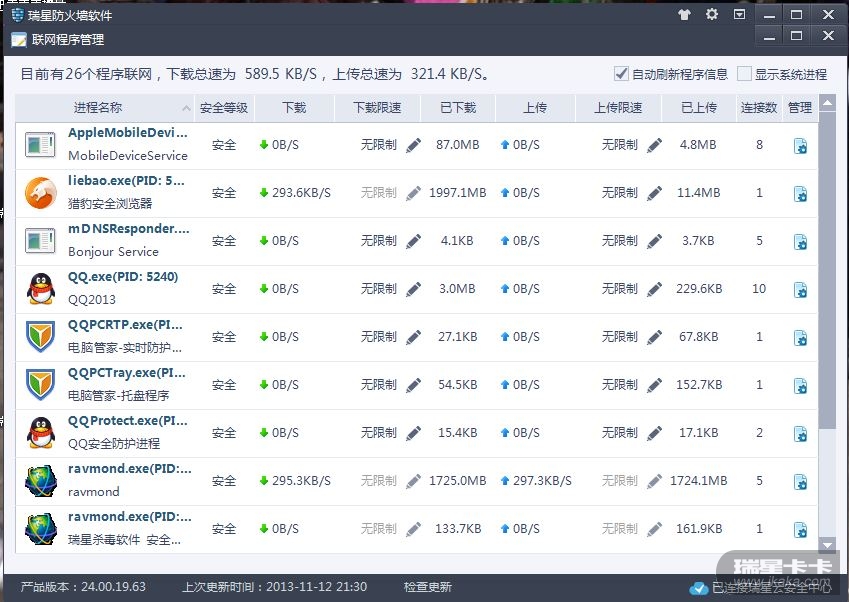The width and height of the screenshot is (849, 602).
Task: Select mDNSResponder process name
Action: (129, 228)
